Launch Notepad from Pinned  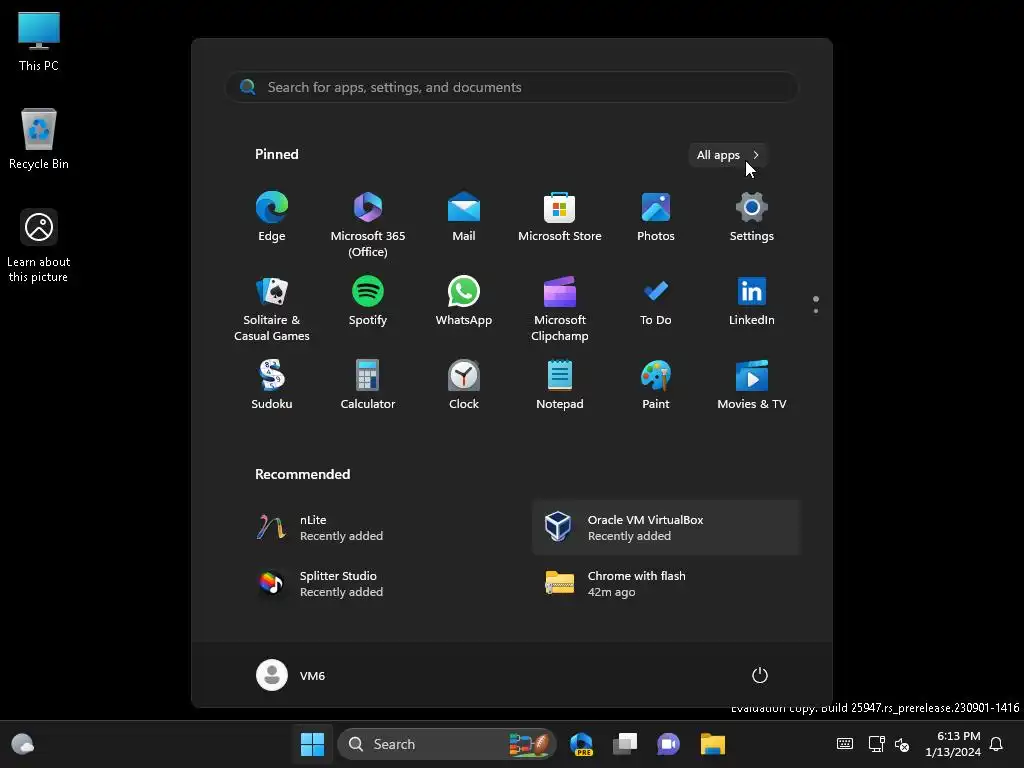[x=560, y=385]
